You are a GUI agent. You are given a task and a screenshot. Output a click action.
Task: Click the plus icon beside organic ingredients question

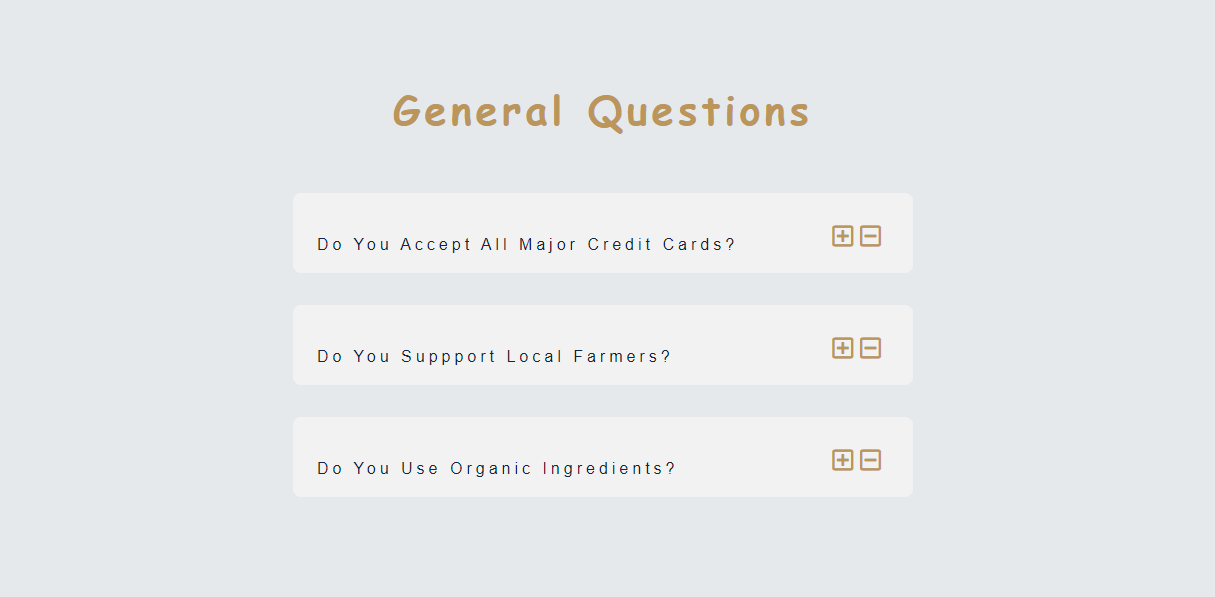pyautogui.click(x=843, y=460)
